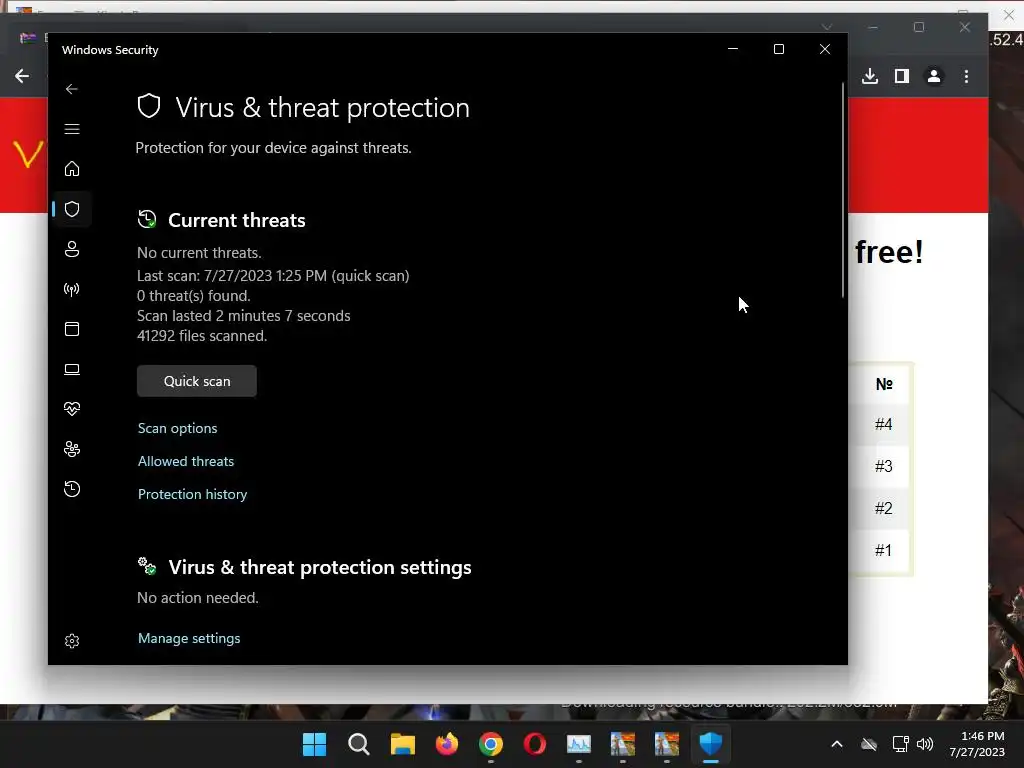
Task: Open the performance monitor taskbar app
Action: (x=579, y=744)
